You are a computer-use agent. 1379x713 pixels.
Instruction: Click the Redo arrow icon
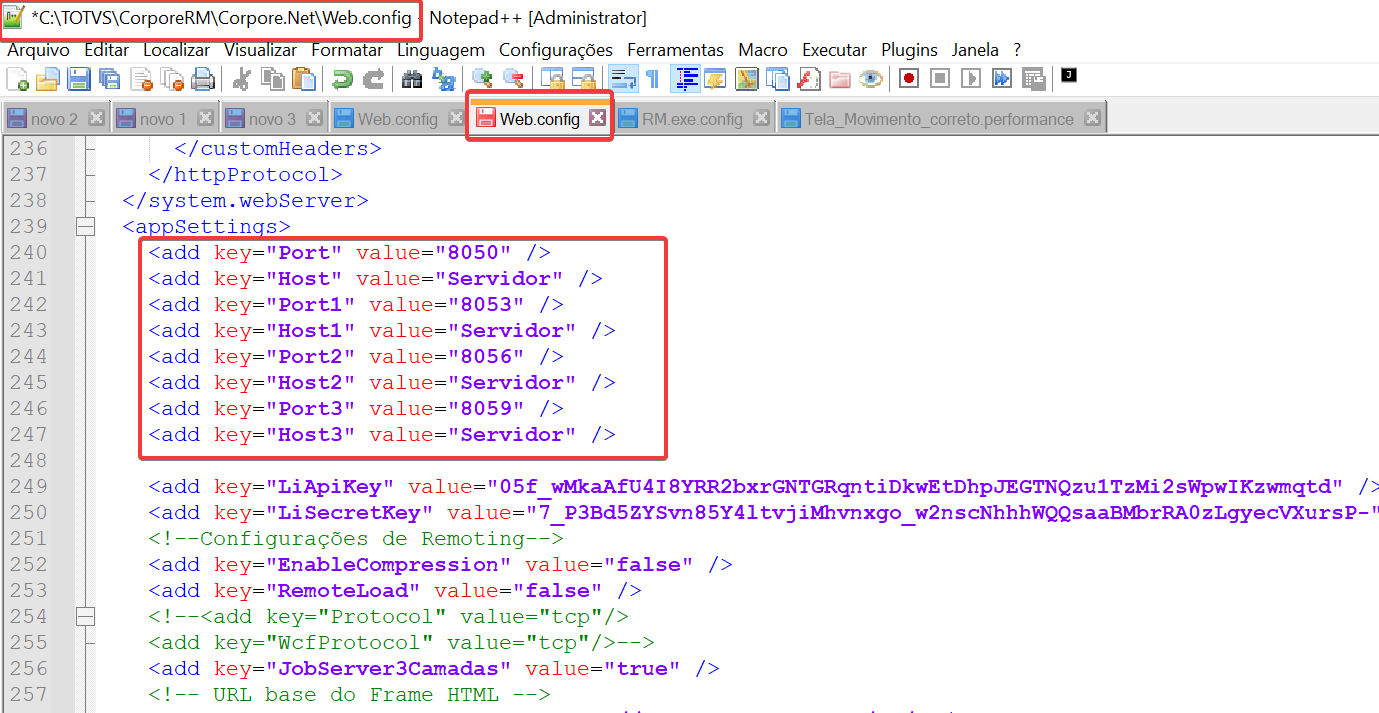tap(373, 78)
